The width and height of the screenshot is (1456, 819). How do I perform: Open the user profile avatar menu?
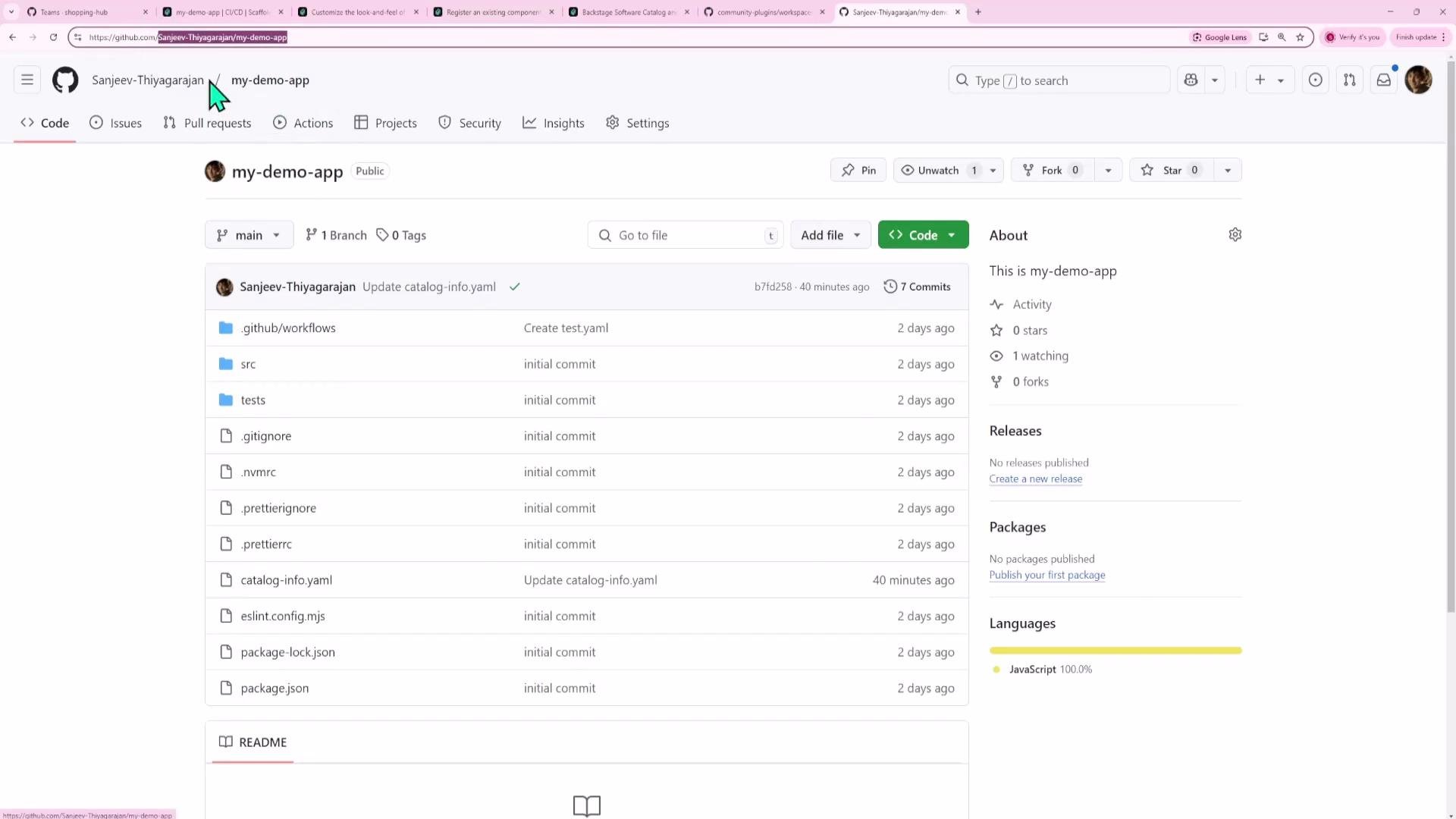(1418, 80)
